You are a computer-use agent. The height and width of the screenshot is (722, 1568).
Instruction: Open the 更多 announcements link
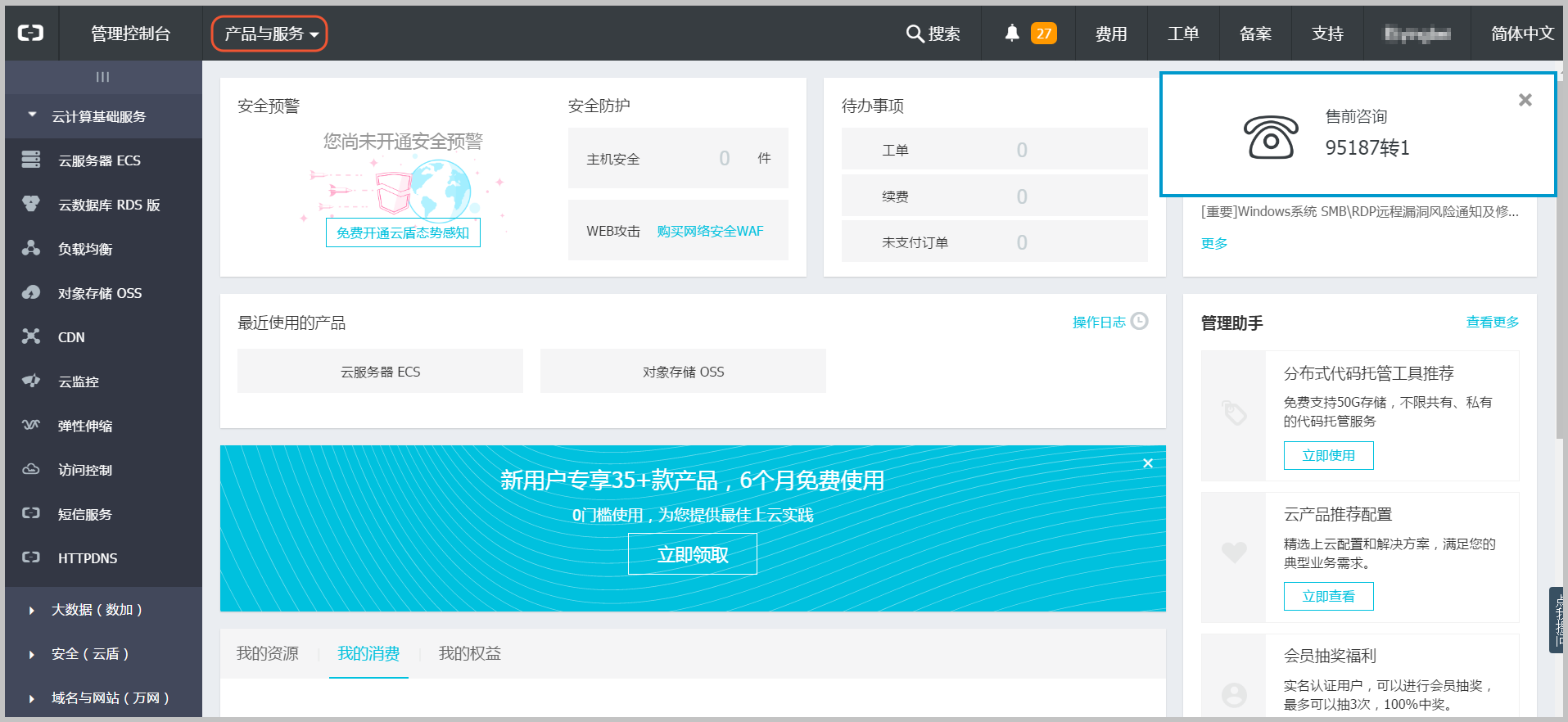coord(1214,243)
